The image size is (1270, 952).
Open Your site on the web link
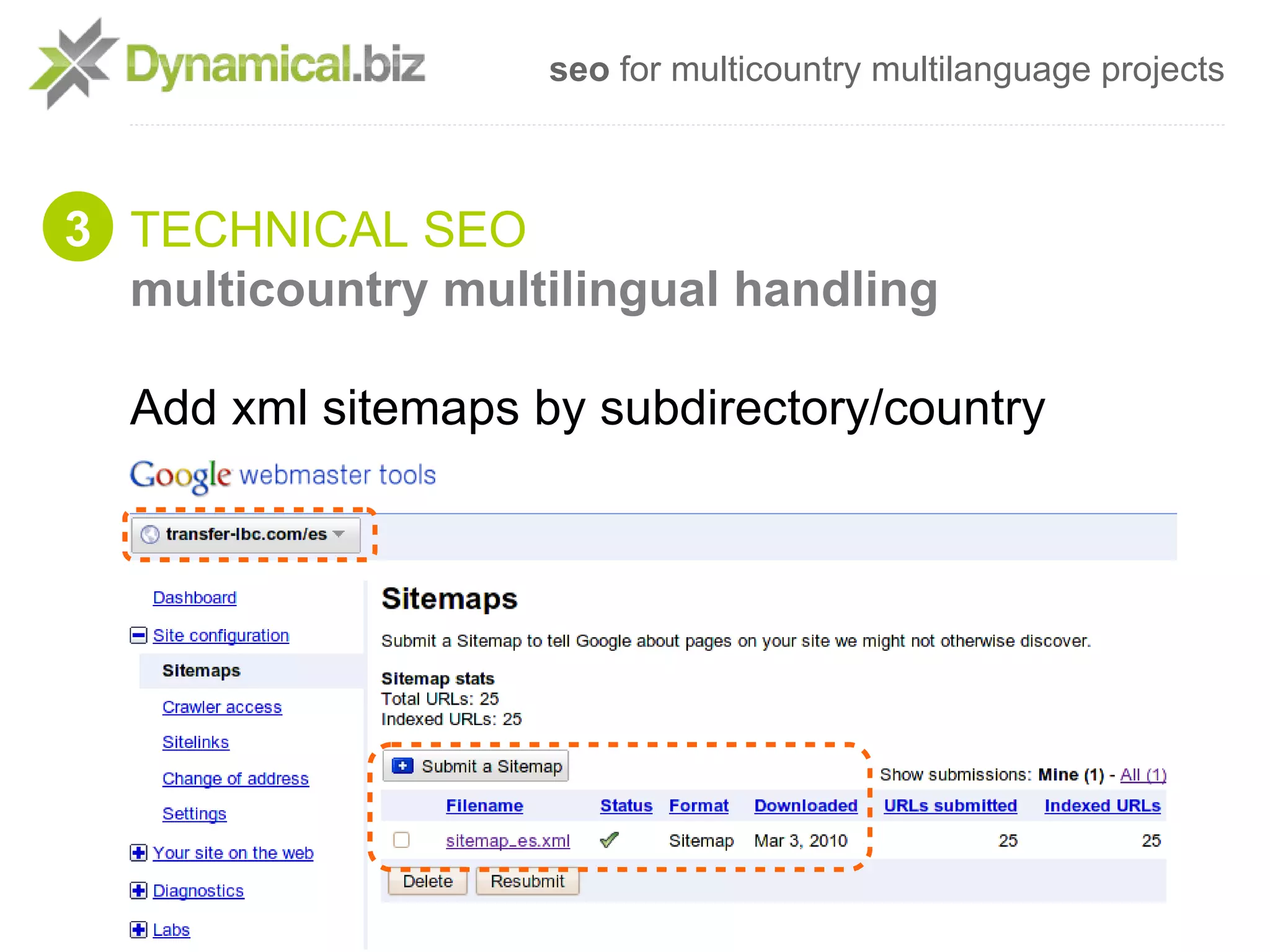[233, 853]
